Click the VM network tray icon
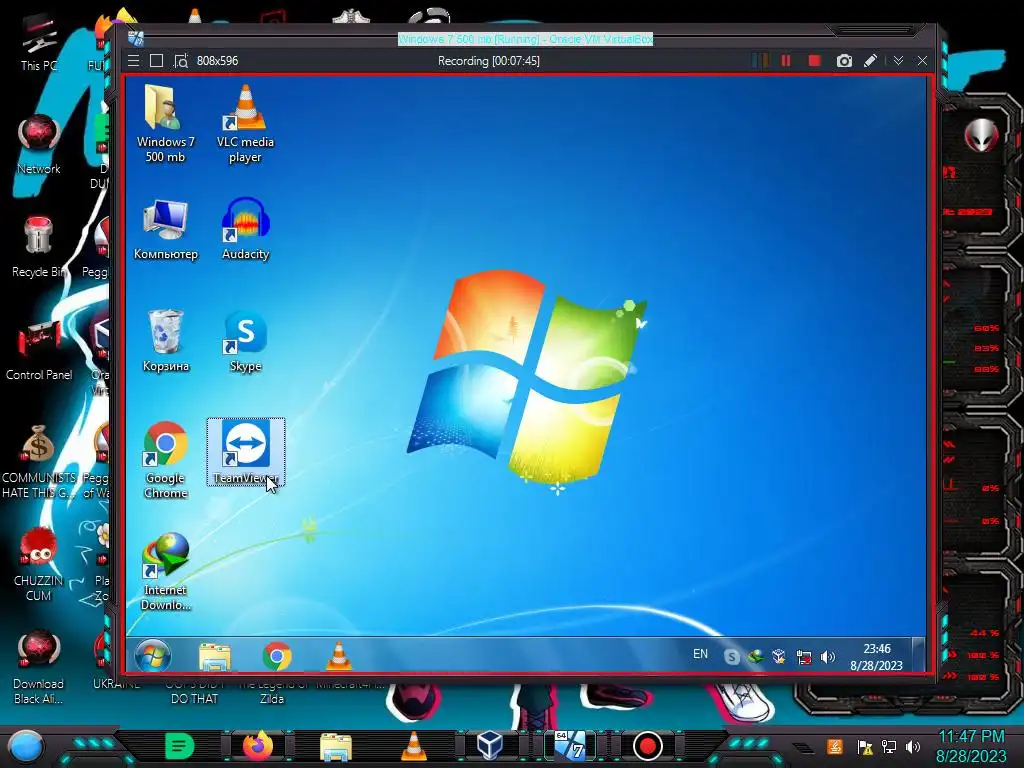 [804, 657]
